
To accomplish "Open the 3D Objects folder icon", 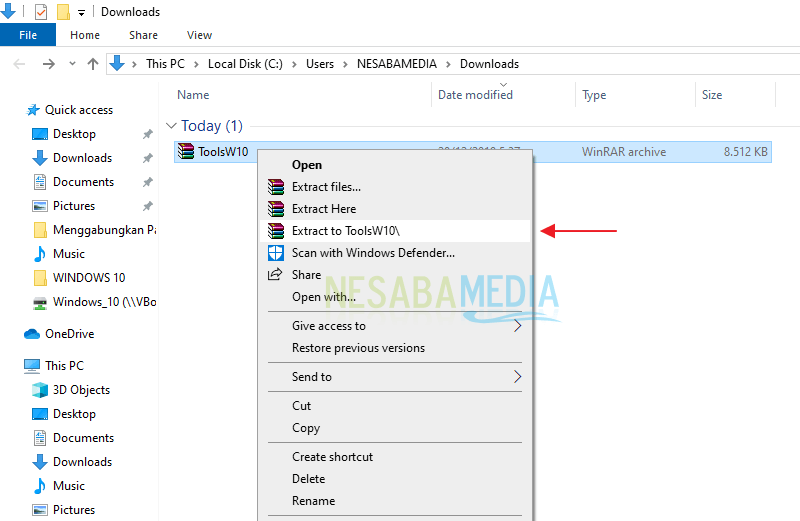I will click(40, 390).
